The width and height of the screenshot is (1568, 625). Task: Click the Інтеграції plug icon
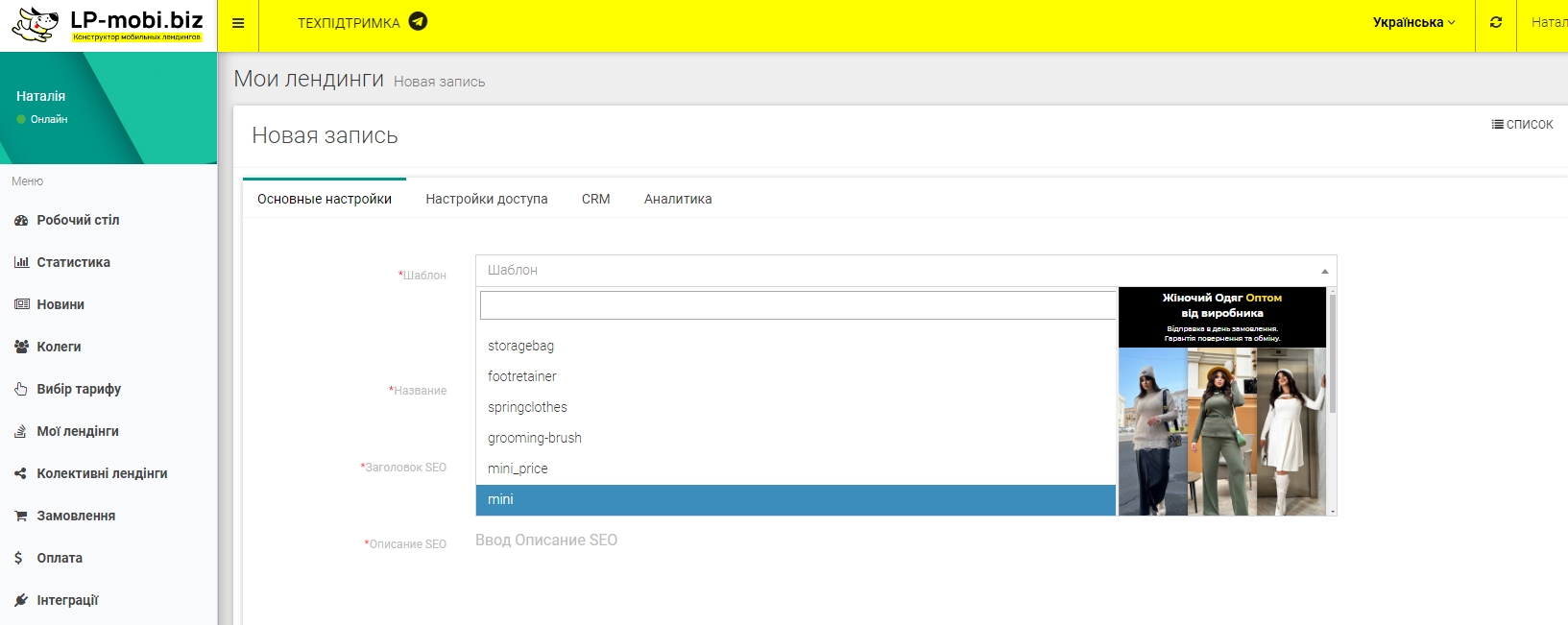pos(21,600)
